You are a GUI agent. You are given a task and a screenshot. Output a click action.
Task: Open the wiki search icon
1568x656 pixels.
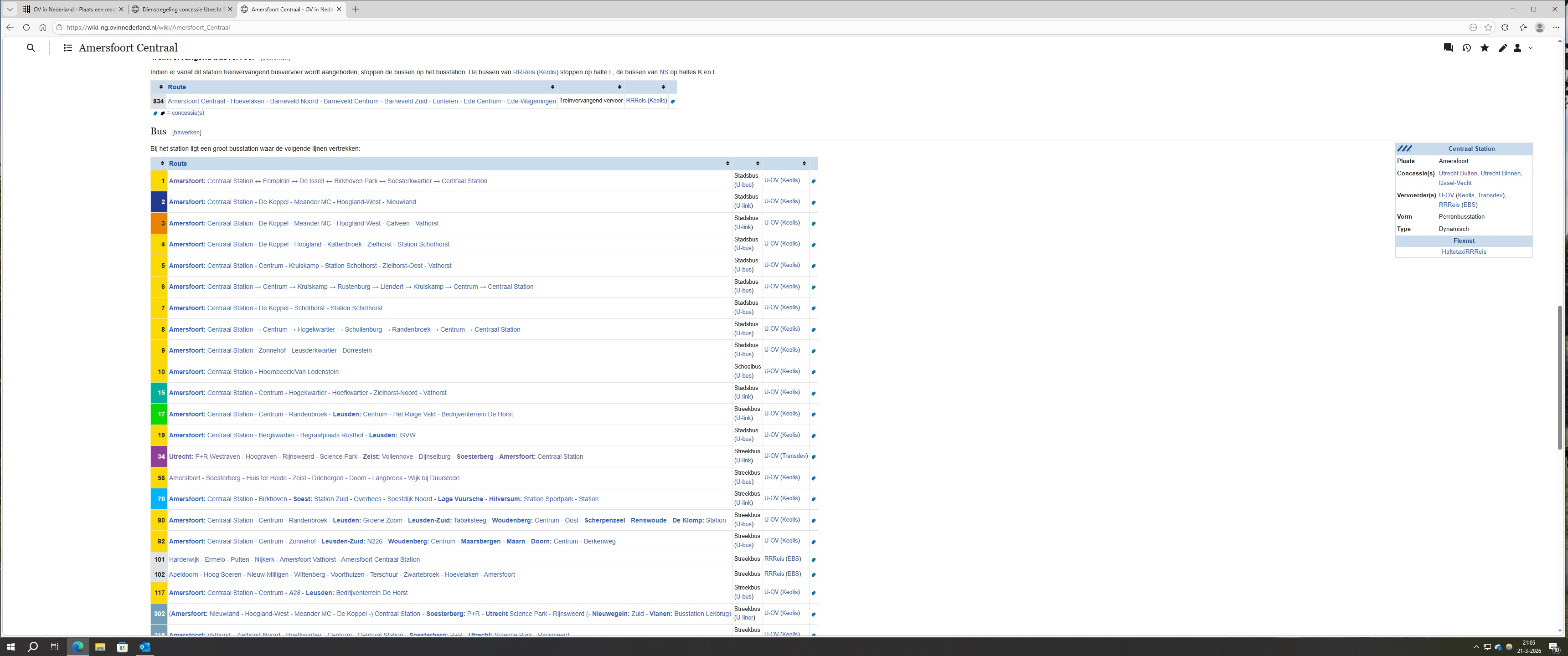pos(31,48)
